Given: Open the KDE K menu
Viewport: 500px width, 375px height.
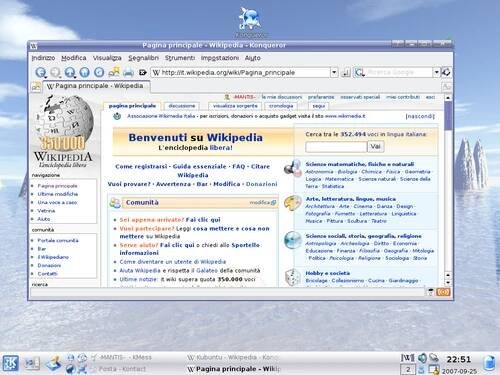Looking at the screenshot, I should [10, 363].
